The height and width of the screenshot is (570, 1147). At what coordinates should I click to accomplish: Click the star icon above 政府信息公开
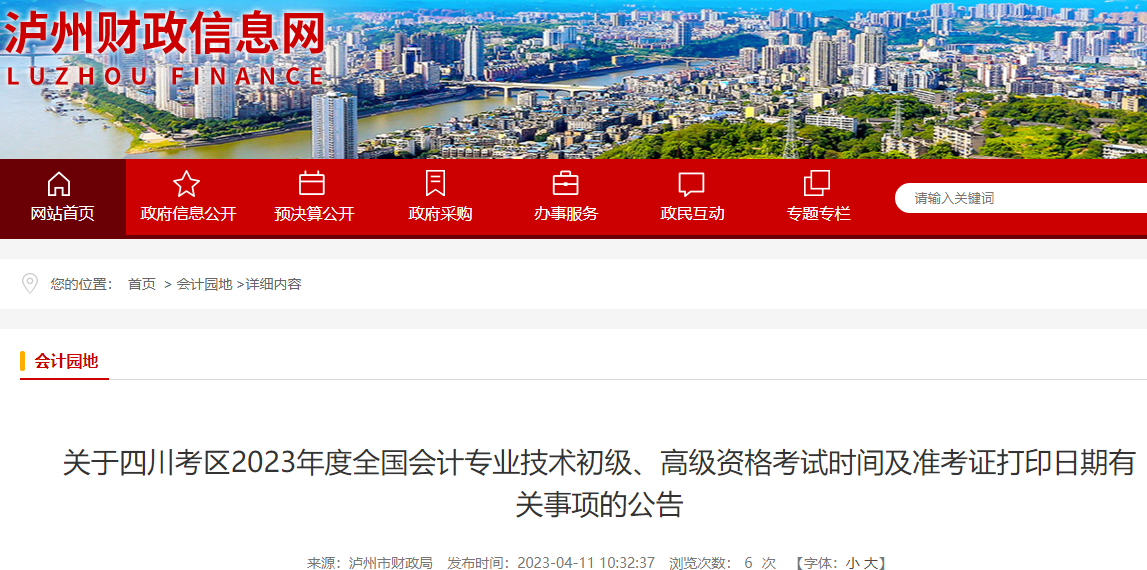(x=187, y=184)
